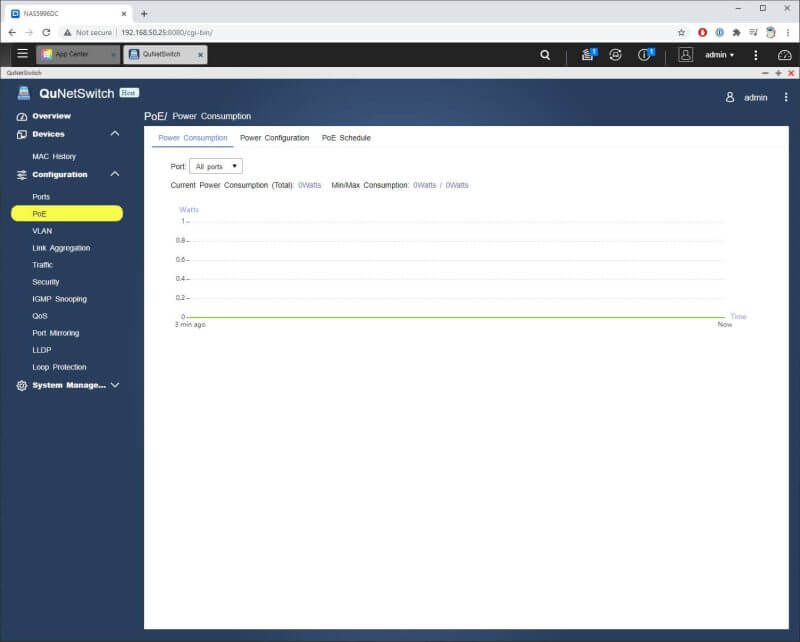This screenshot has width=800, height=642.
Task: Click browser back arrow
Action: click(12, 32)
